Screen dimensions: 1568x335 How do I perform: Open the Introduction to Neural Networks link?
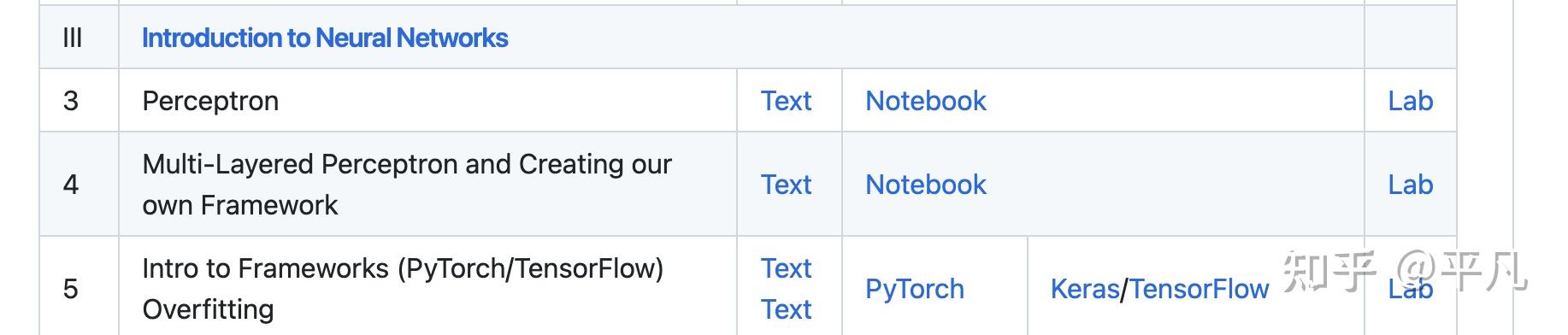(325, 38)
